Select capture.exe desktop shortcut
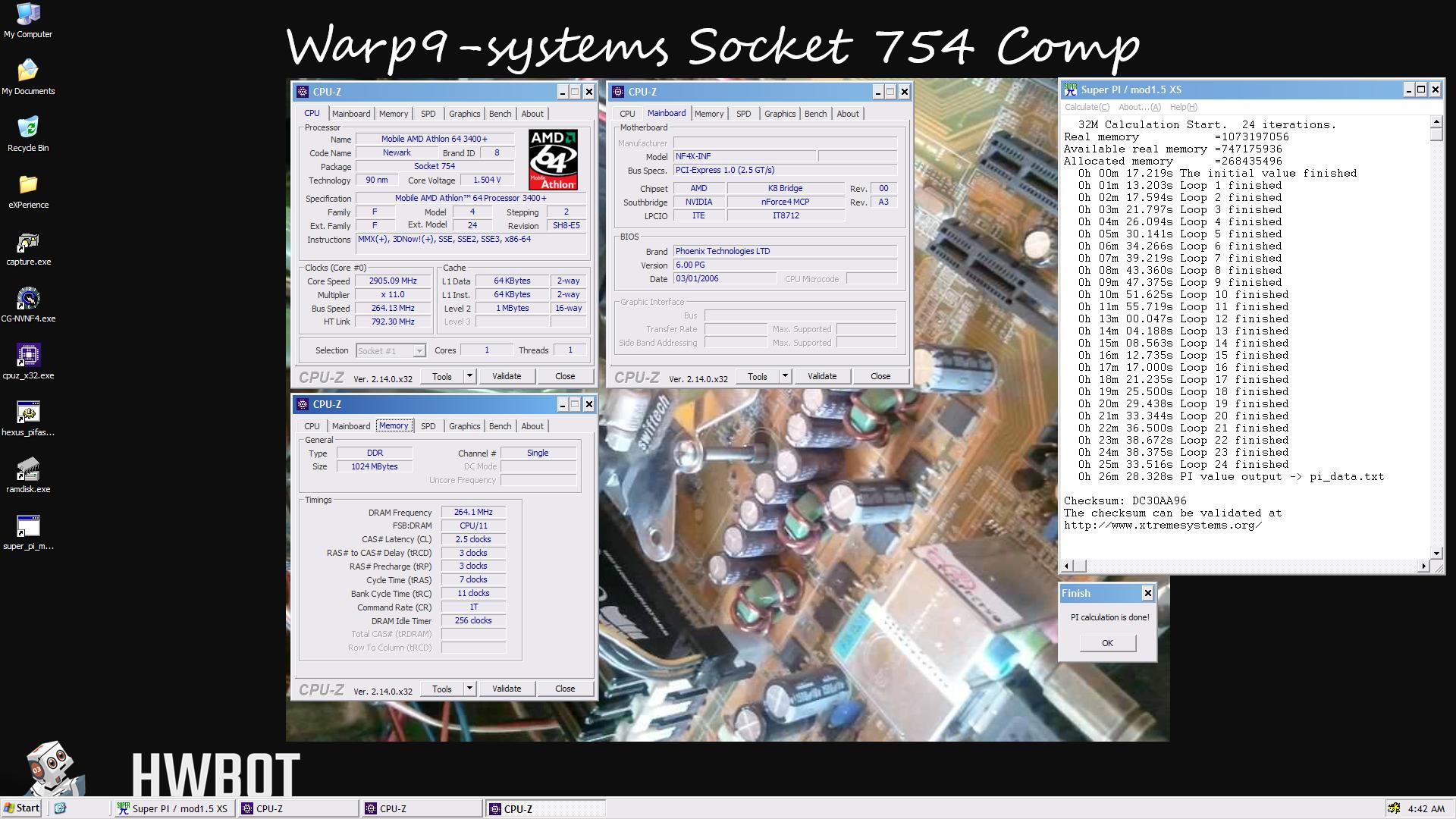This screenshot has height=819, width=1456. click(x=28, y=249)
